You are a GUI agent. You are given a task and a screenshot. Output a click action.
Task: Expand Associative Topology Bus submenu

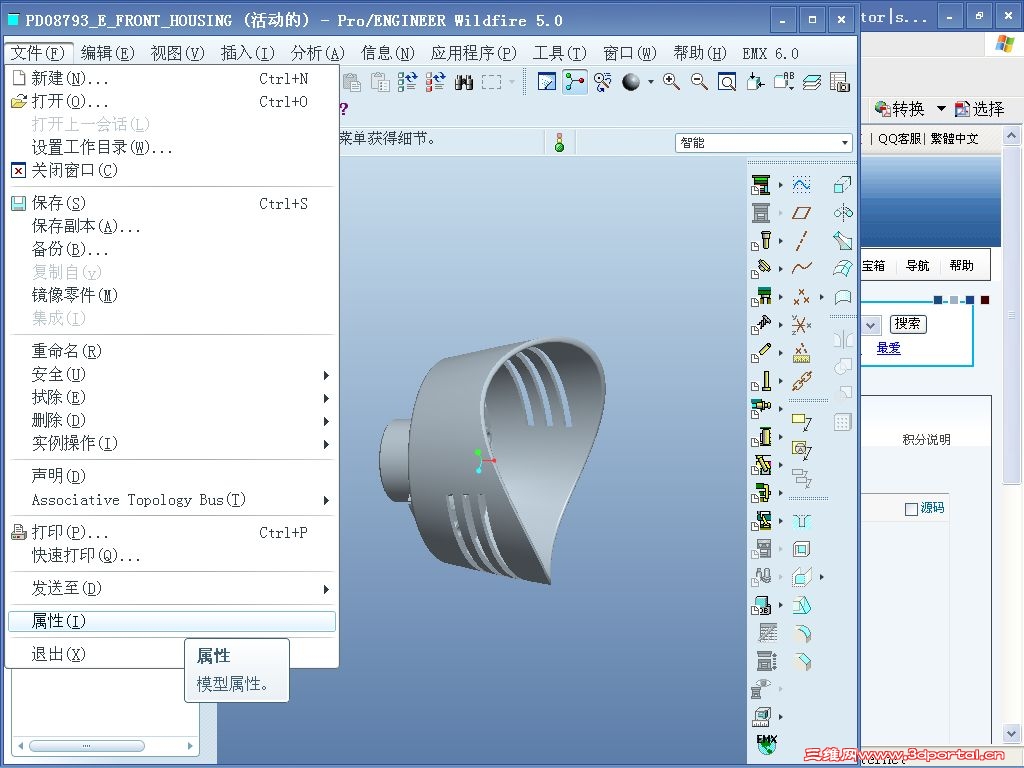tap(172, 500)
